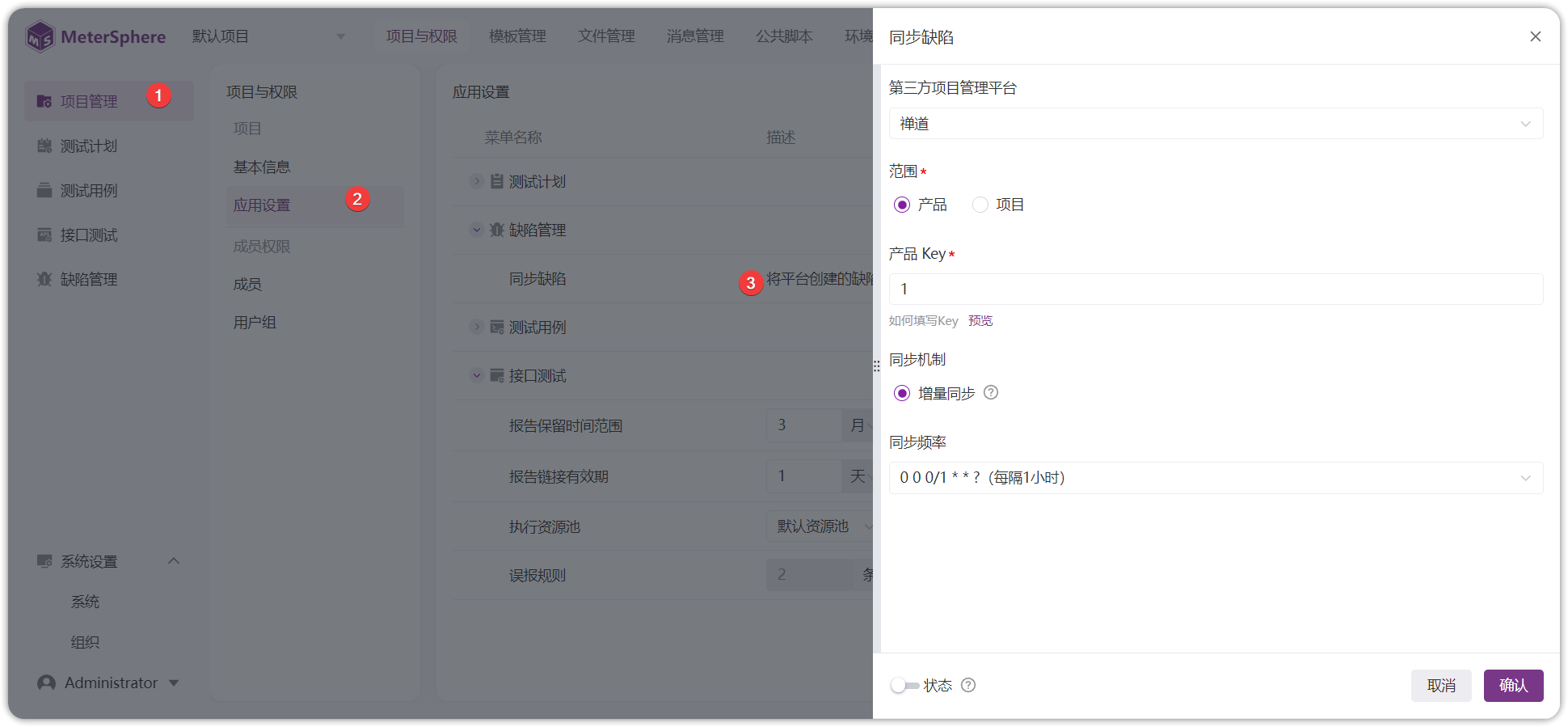Screen dimensions: 1568x727
Task: Switch to 文件管理 top tab
Action: tap(606, 36)
